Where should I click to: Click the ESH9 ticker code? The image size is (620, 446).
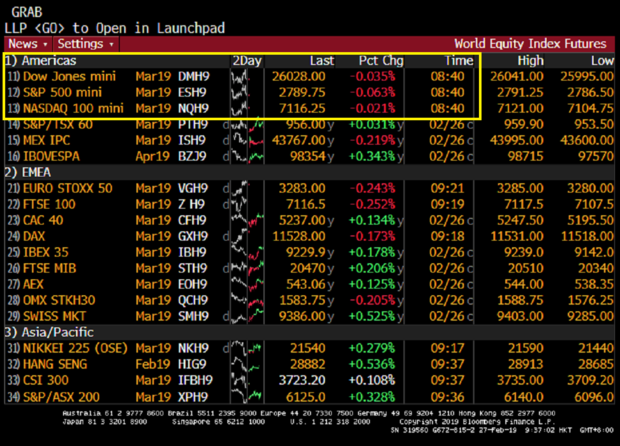point(192,92)
